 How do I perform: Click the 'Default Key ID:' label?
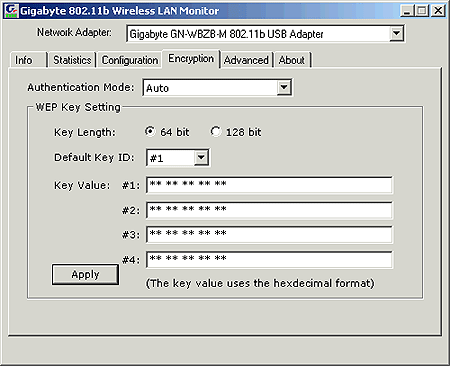94,157
